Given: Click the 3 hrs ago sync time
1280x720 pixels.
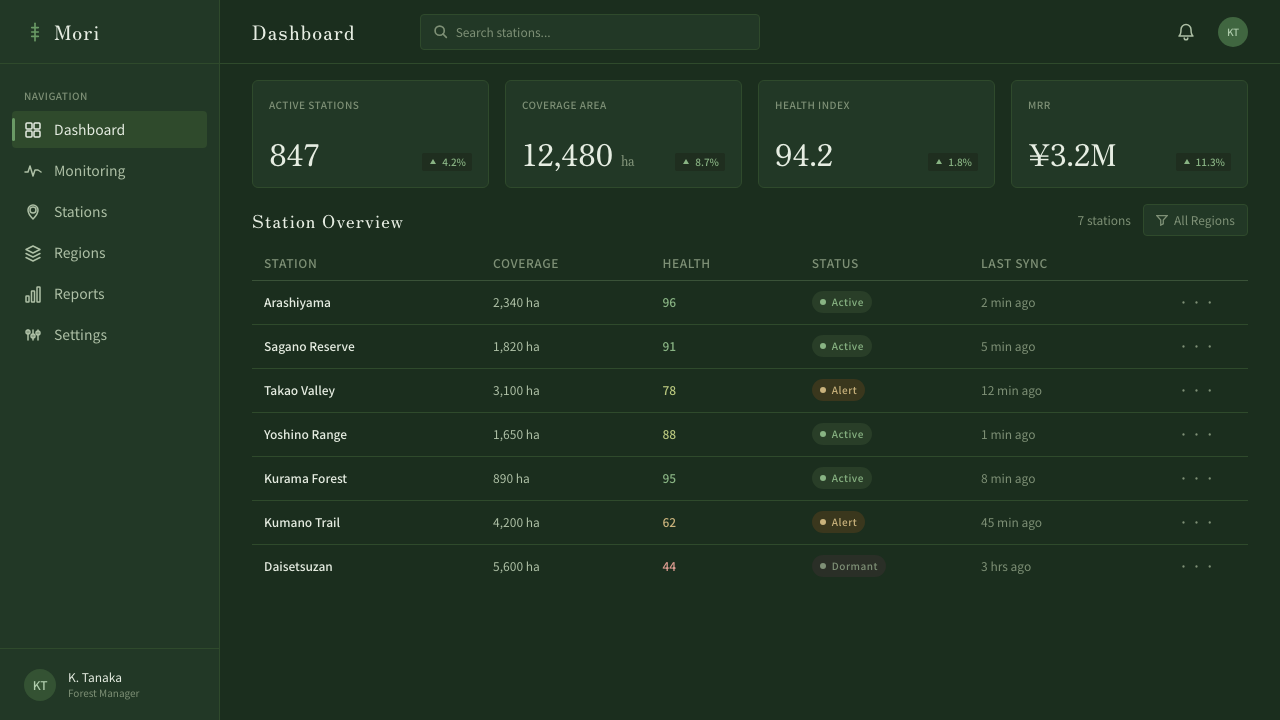Looking at the screenshot, I should point(1006,566).
